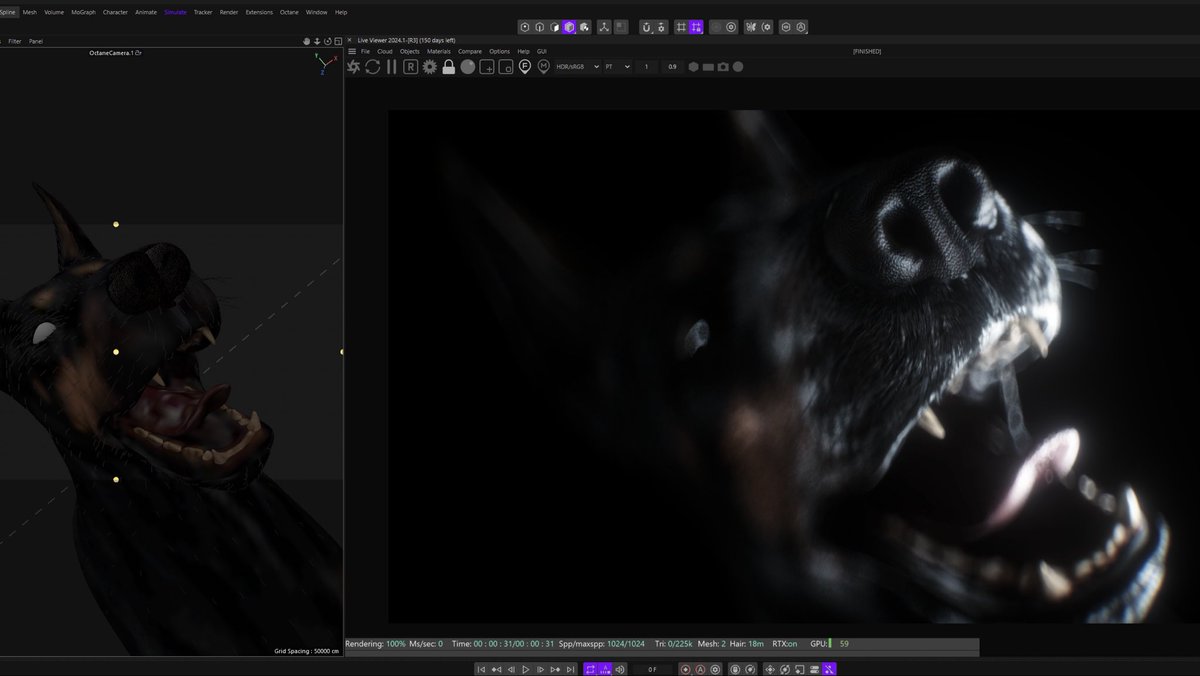Viewport: 1200px width, 676px height.
Task: Open the Panel menu in viewport
Action: click(x=36, y=41)
